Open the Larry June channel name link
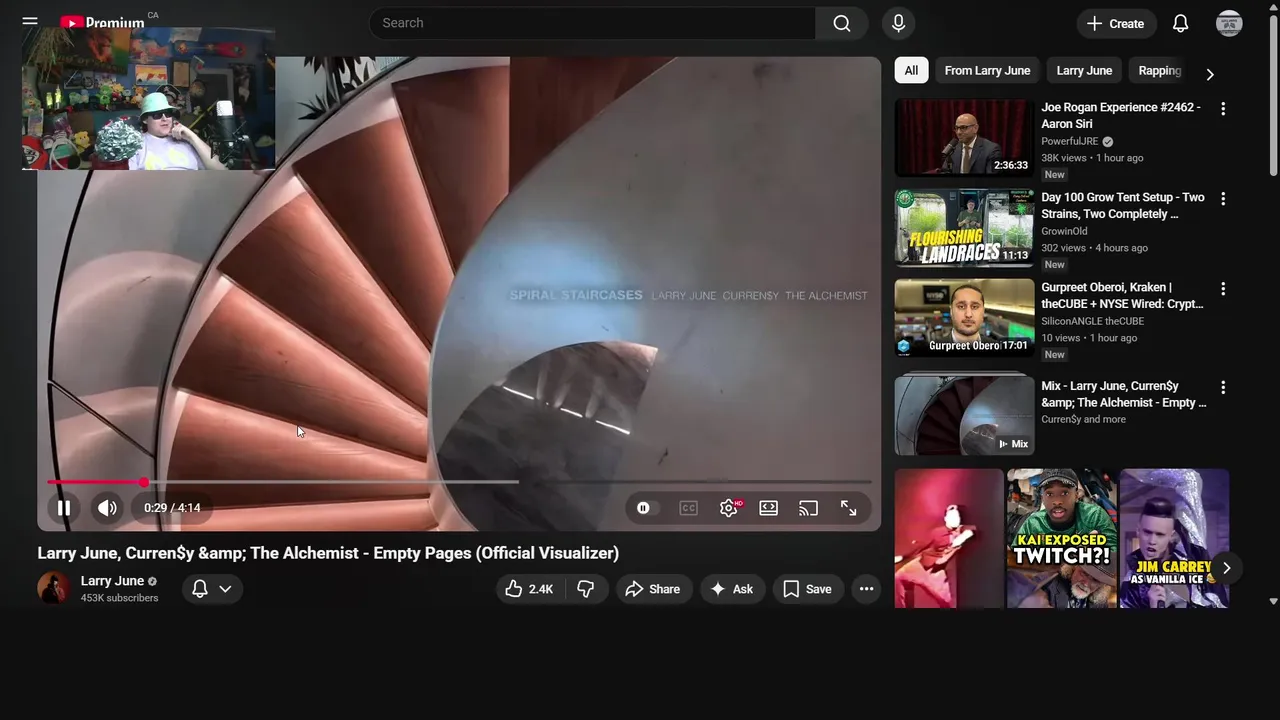Image resolution: width=1280 pixels, height=720 pixels. [x=112, y=581]
